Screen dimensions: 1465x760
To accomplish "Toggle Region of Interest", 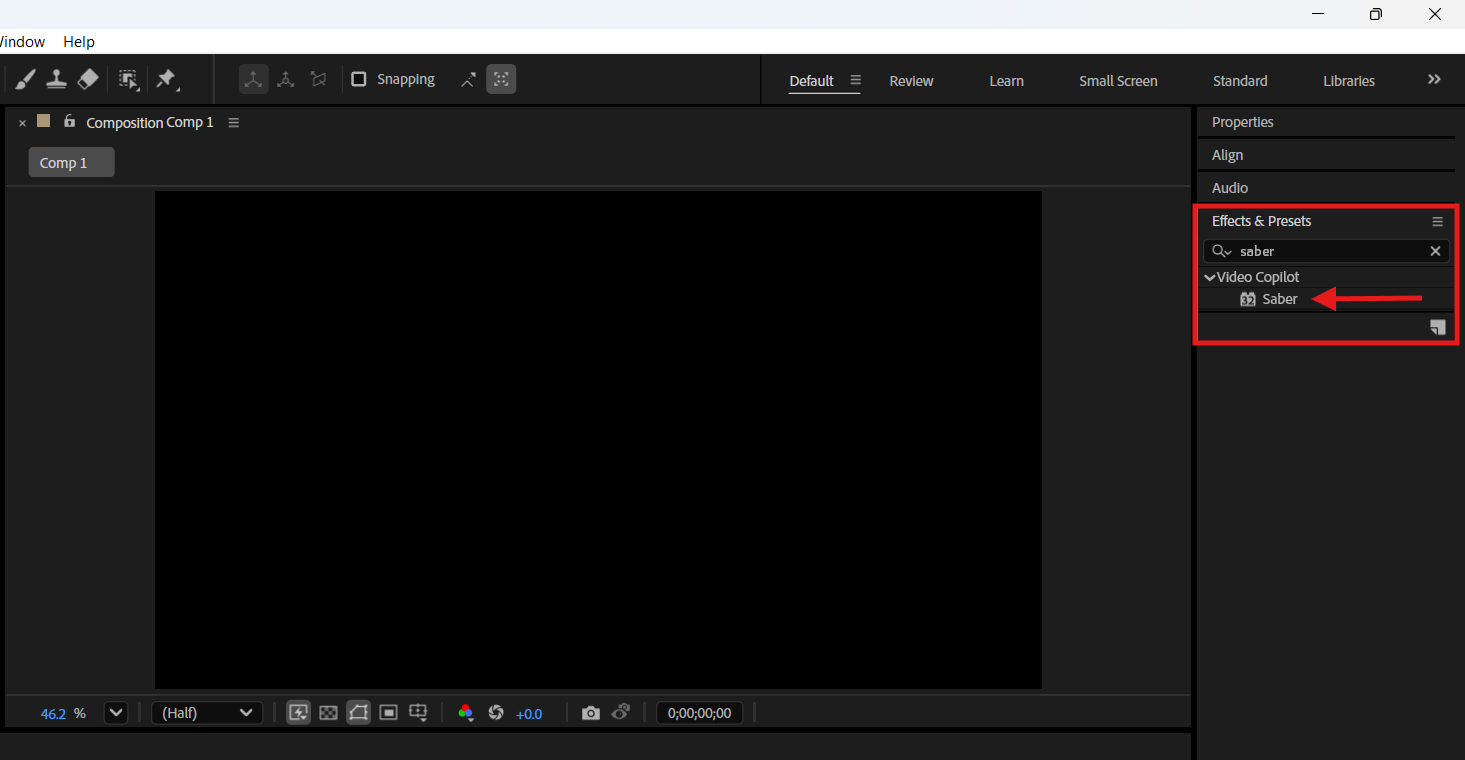I will pos(389,713).
